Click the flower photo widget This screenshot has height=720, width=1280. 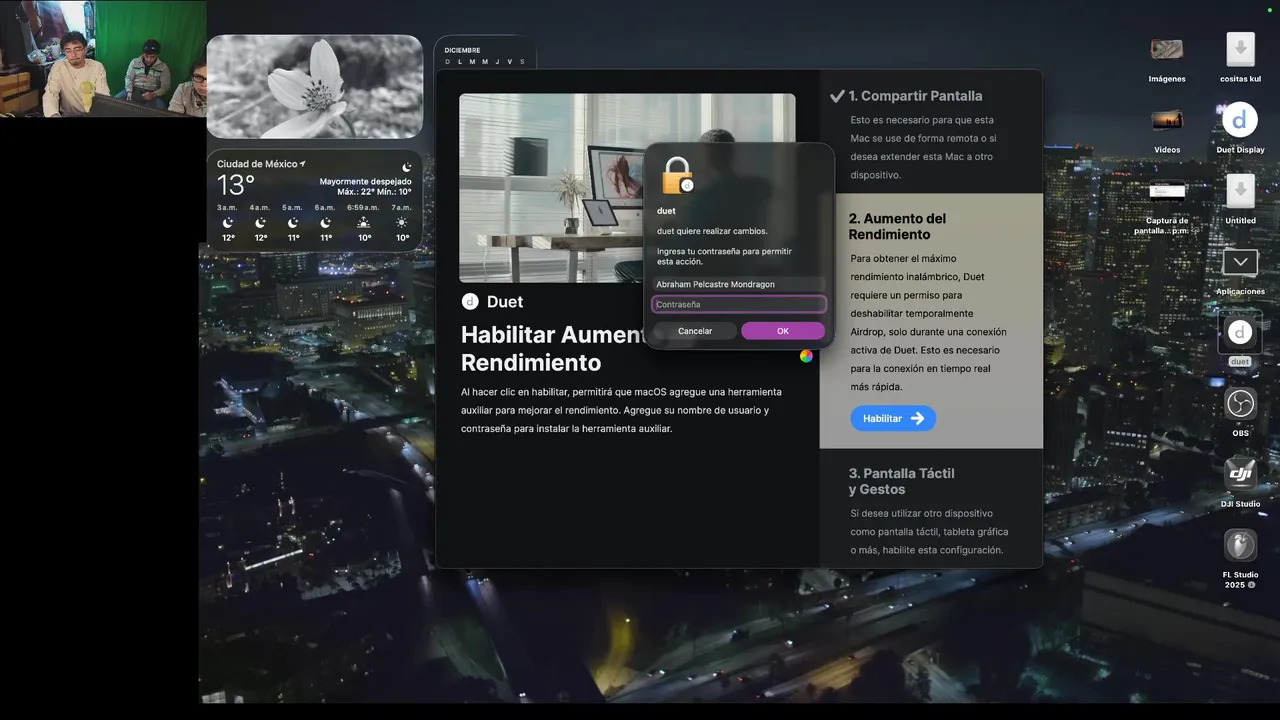(x=315, y=86)
